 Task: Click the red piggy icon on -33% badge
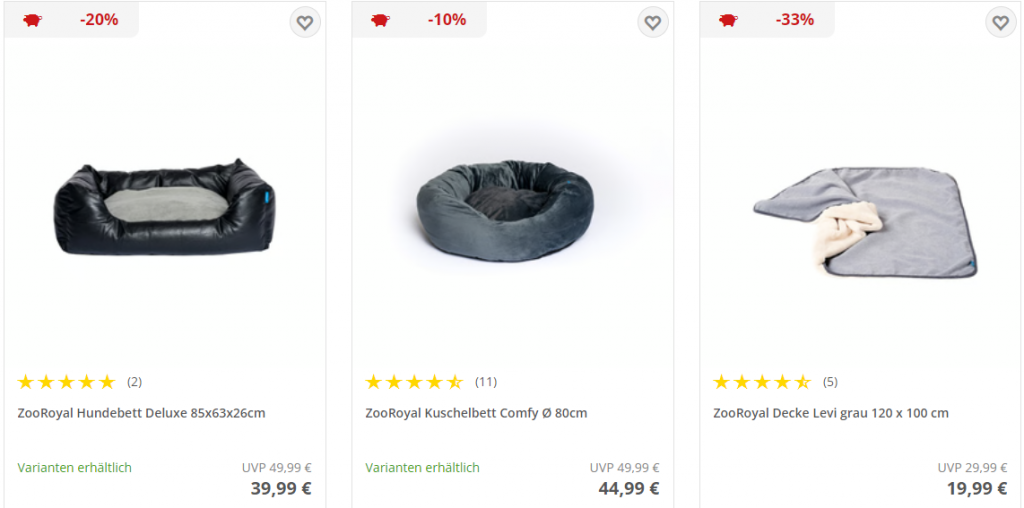[x=728, y=20]
